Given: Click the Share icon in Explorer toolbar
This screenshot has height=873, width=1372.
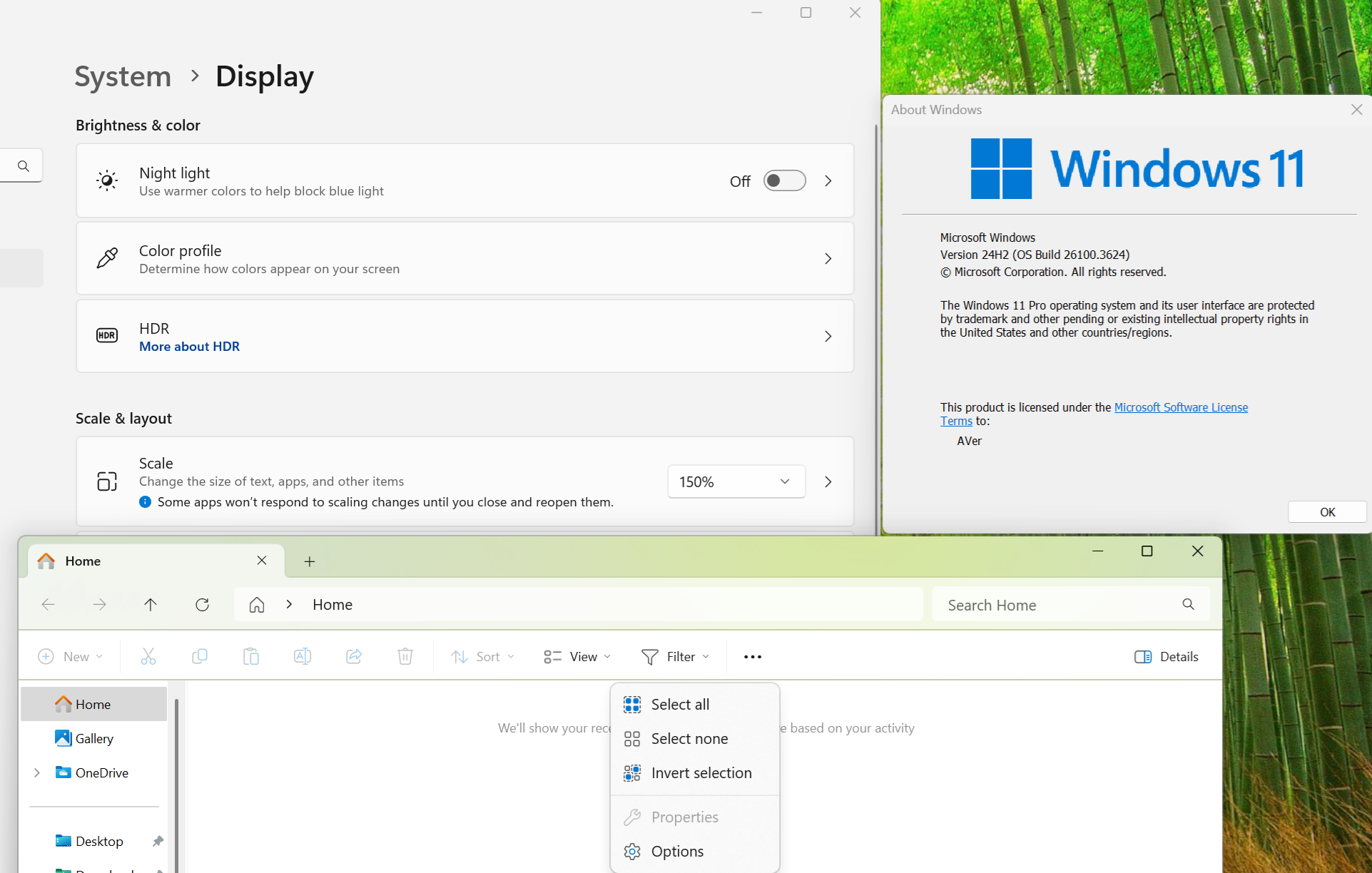Looking at the screenshot, I should tap(354, 656).
